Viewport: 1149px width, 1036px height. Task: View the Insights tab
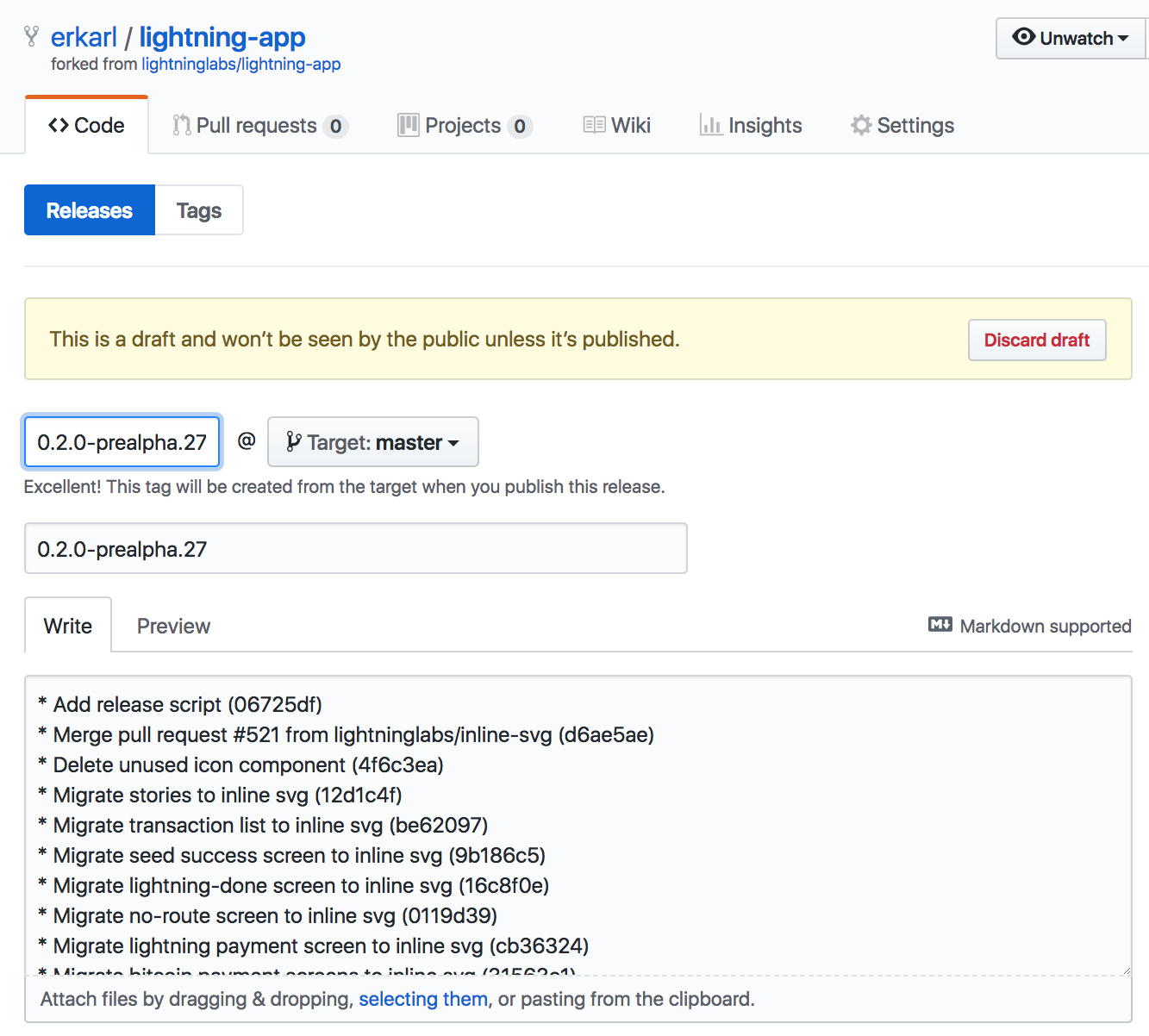(x=751, y=126)
